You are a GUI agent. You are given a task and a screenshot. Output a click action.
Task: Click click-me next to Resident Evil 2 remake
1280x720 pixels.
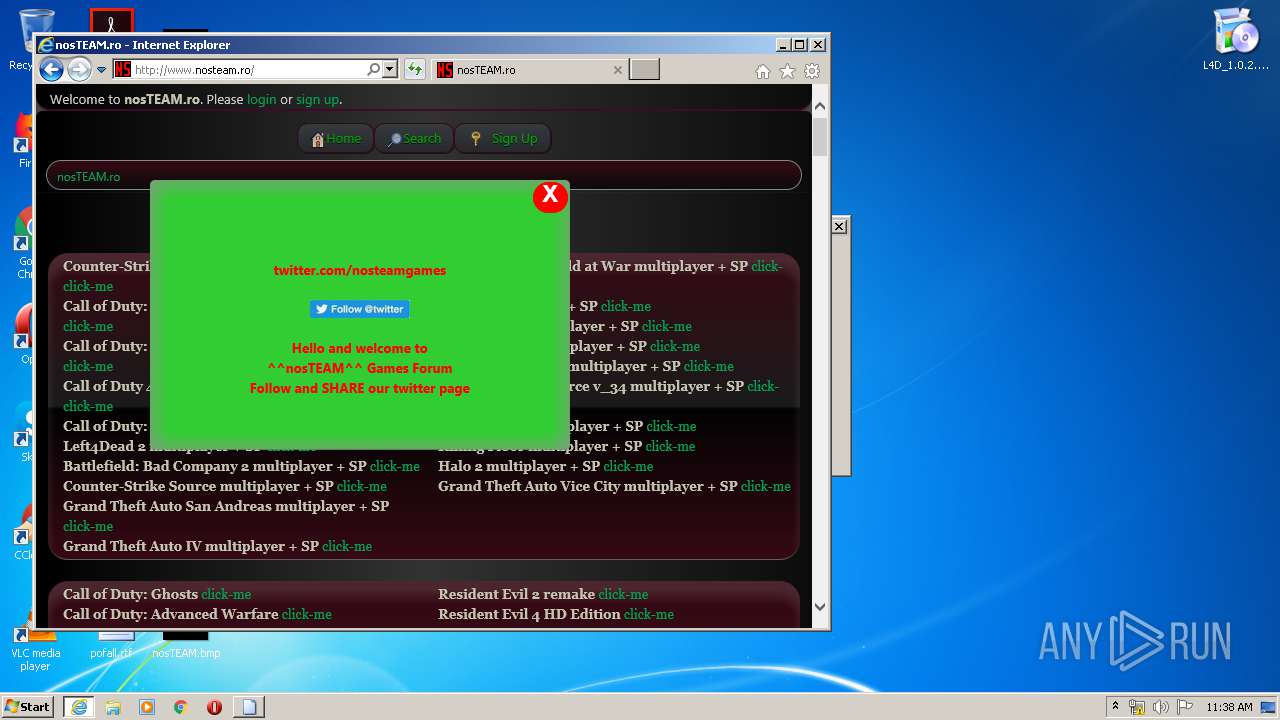[x=624, y=594]
